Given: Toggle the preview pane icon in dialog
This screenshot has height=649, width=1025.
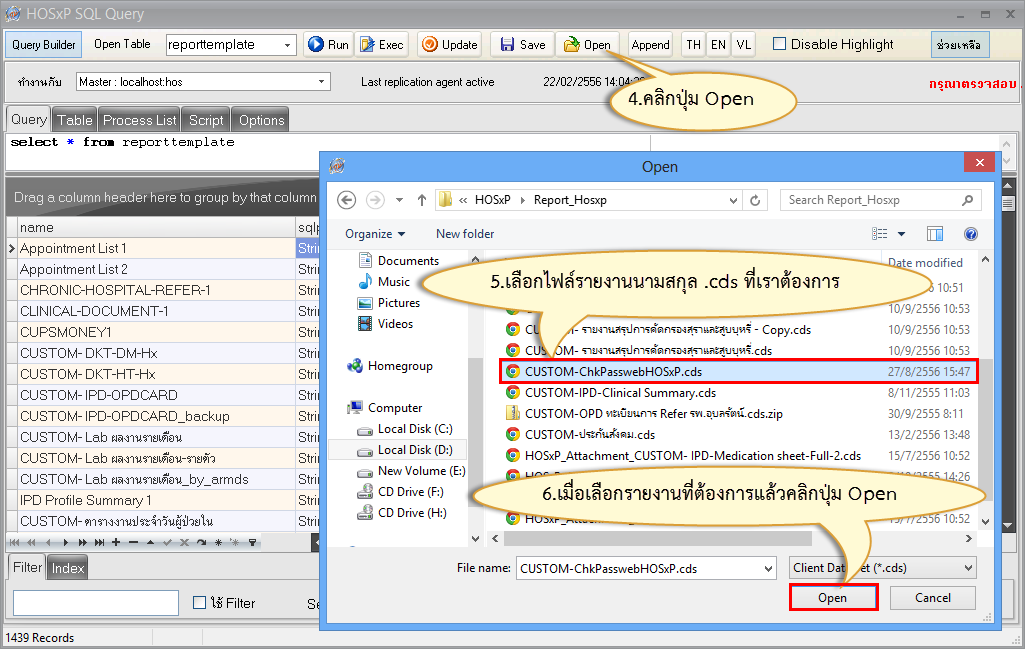Looking at the screenshot, I should [x=935, y=233].
